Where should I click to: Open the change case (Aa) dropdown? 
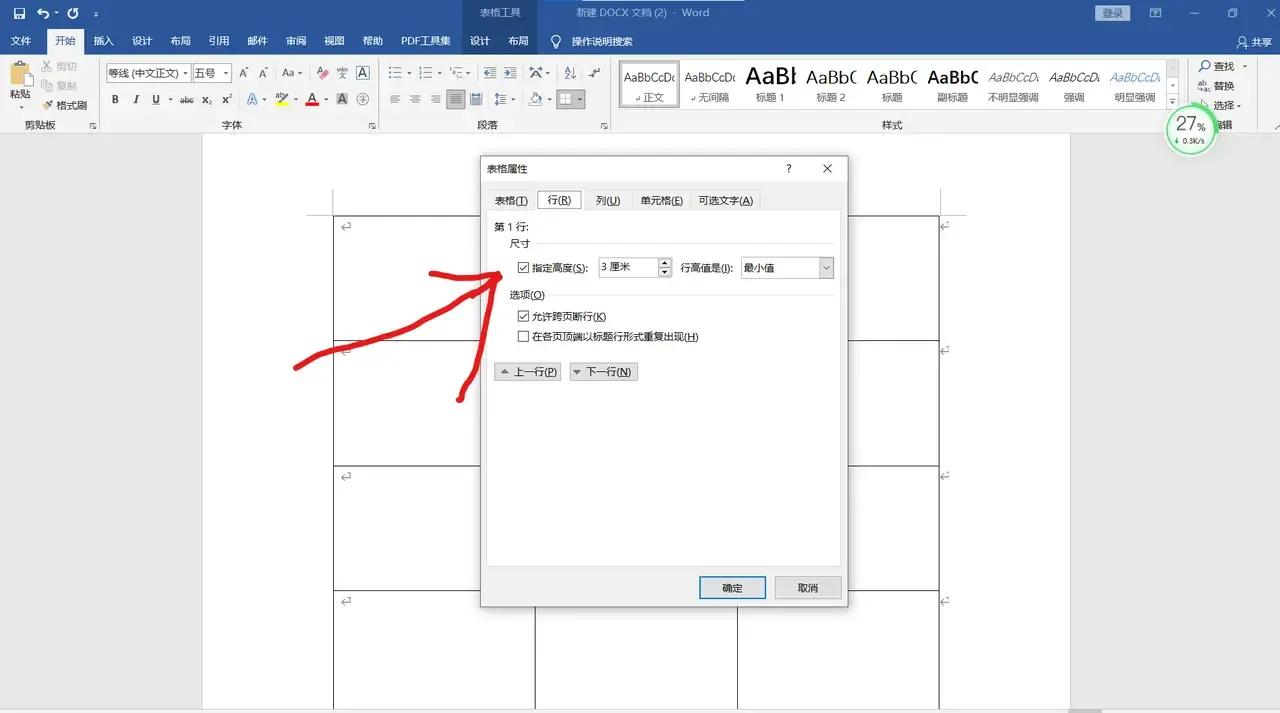click(292, 73)
